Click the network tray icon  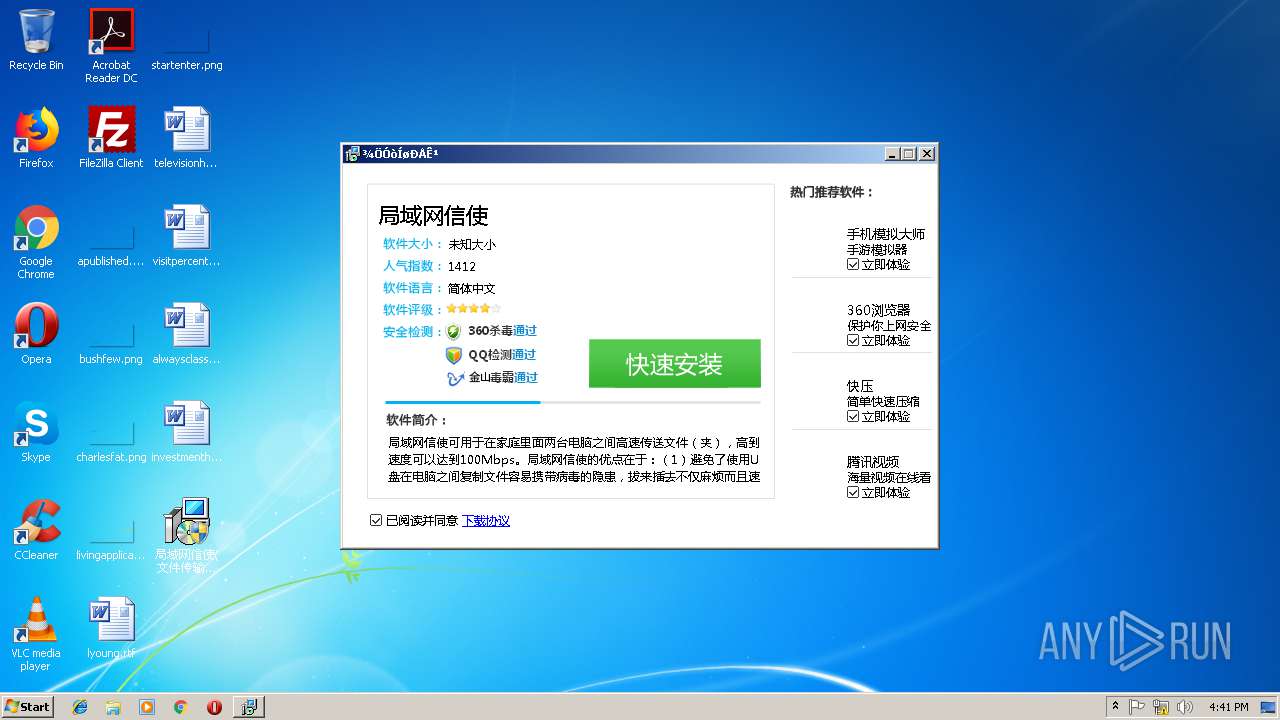click(1161, 707)
